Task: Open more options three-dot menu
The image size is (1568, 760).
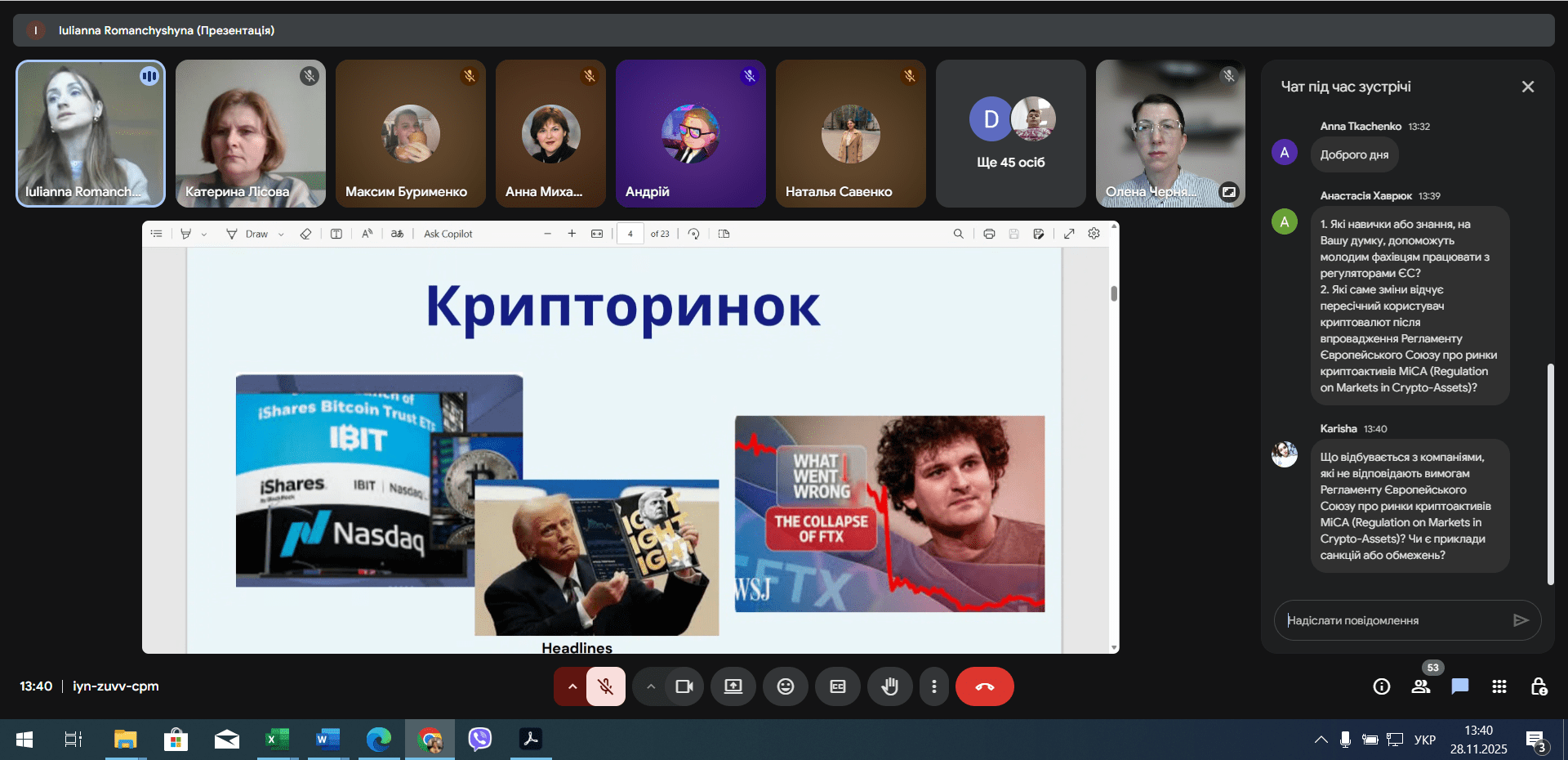Action: [x=933, y=686]
